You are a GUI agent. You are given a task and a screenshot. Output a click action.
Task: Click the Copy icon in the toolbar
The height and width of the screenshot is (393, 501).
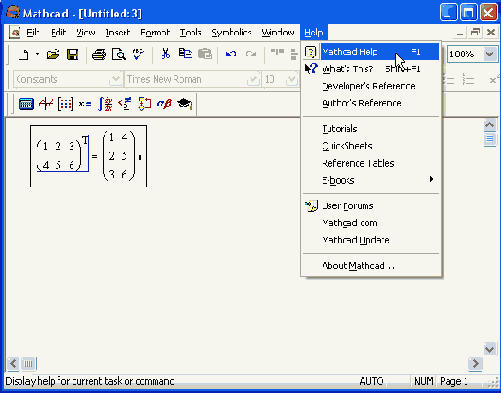tap(185, 54)
